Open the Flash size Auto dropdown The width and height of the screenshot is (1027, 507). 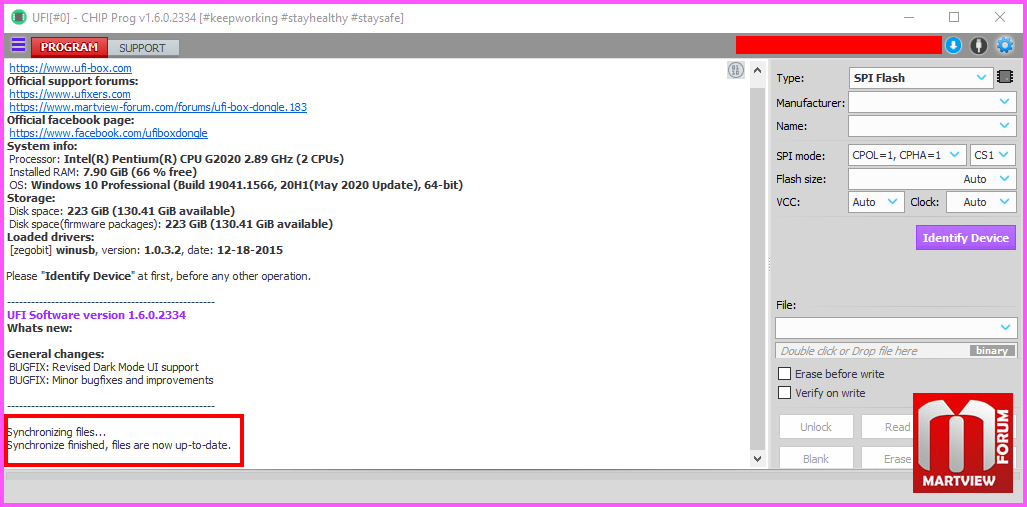[x=932, y=179]
